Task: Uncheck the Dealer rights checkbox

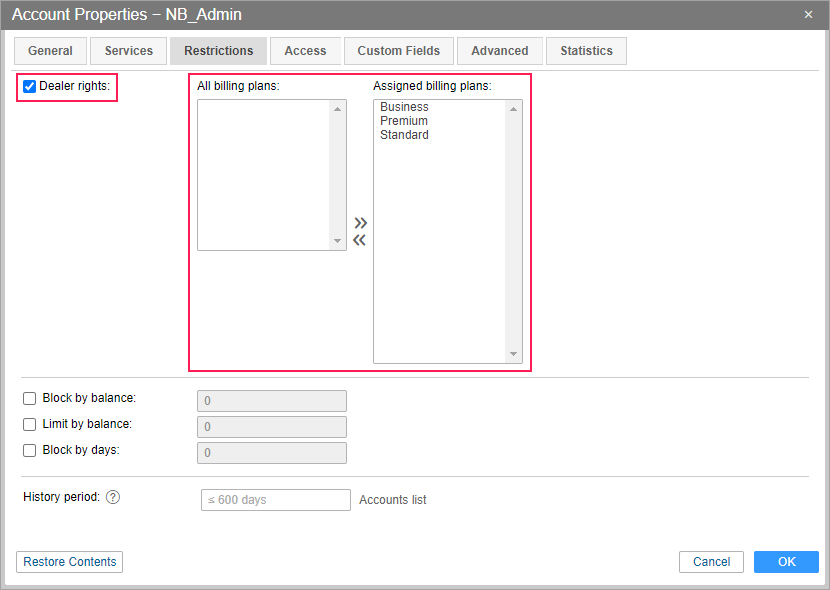Action: click(x=30, y=87)
